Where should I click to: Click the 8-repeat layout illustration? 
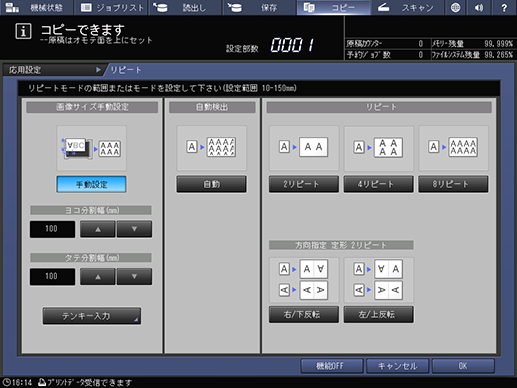(x=453, y=148)
